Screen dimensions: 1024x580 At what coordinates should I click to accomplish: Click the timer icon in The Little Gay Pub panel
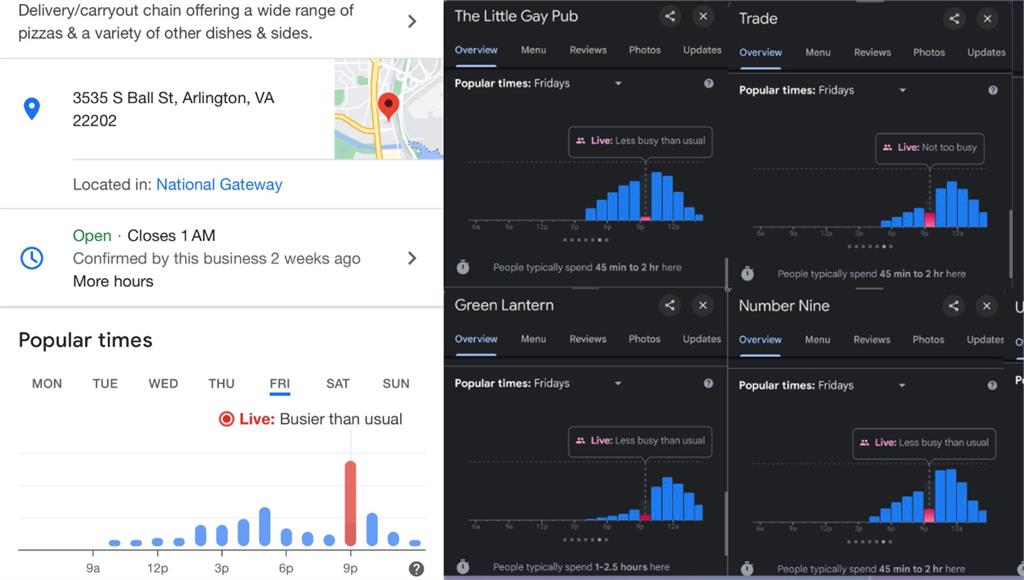pyautogui.click(x=463, y=266)
